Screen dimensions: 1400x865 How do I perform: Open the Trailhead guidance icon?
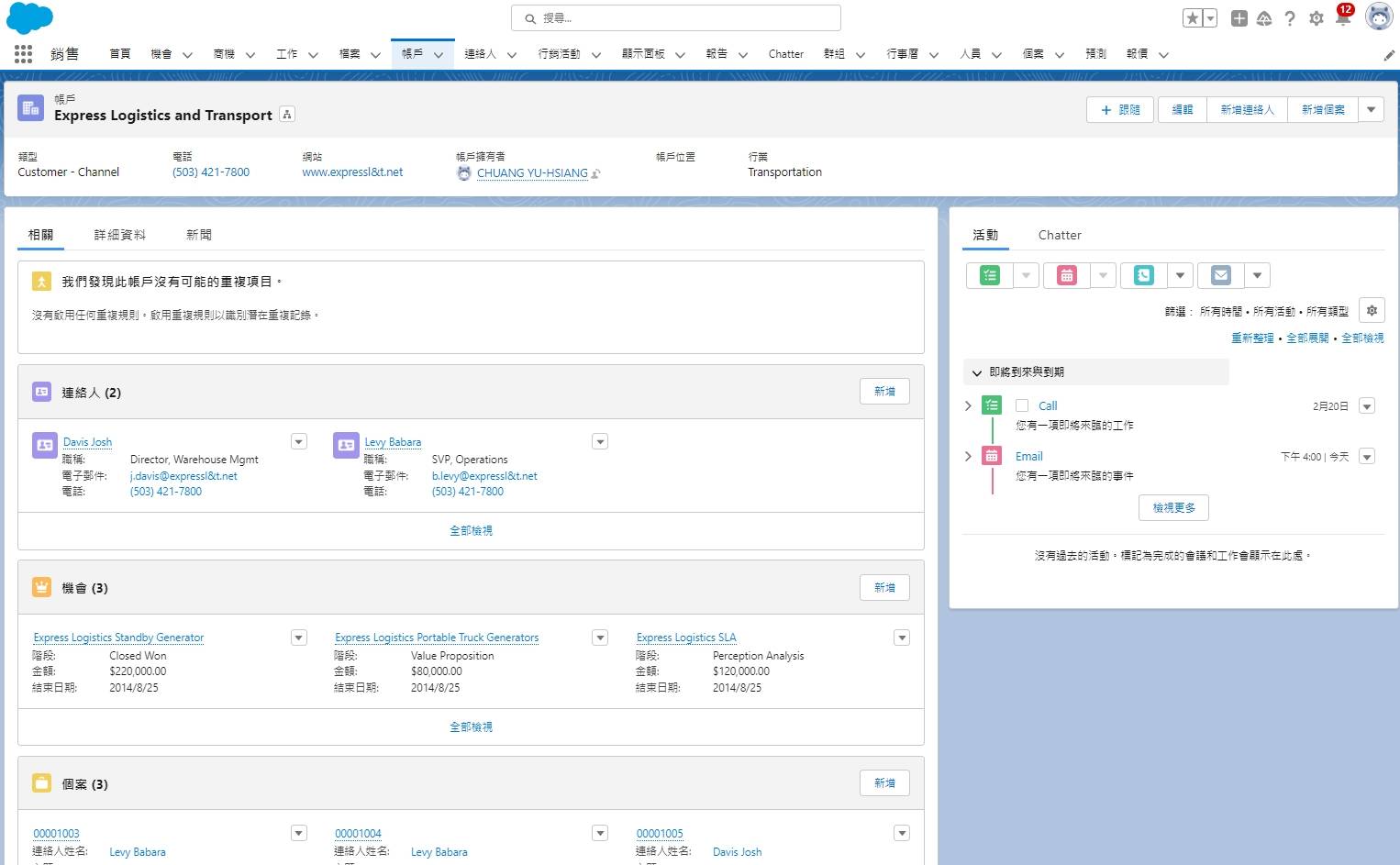pos(1264,17)
